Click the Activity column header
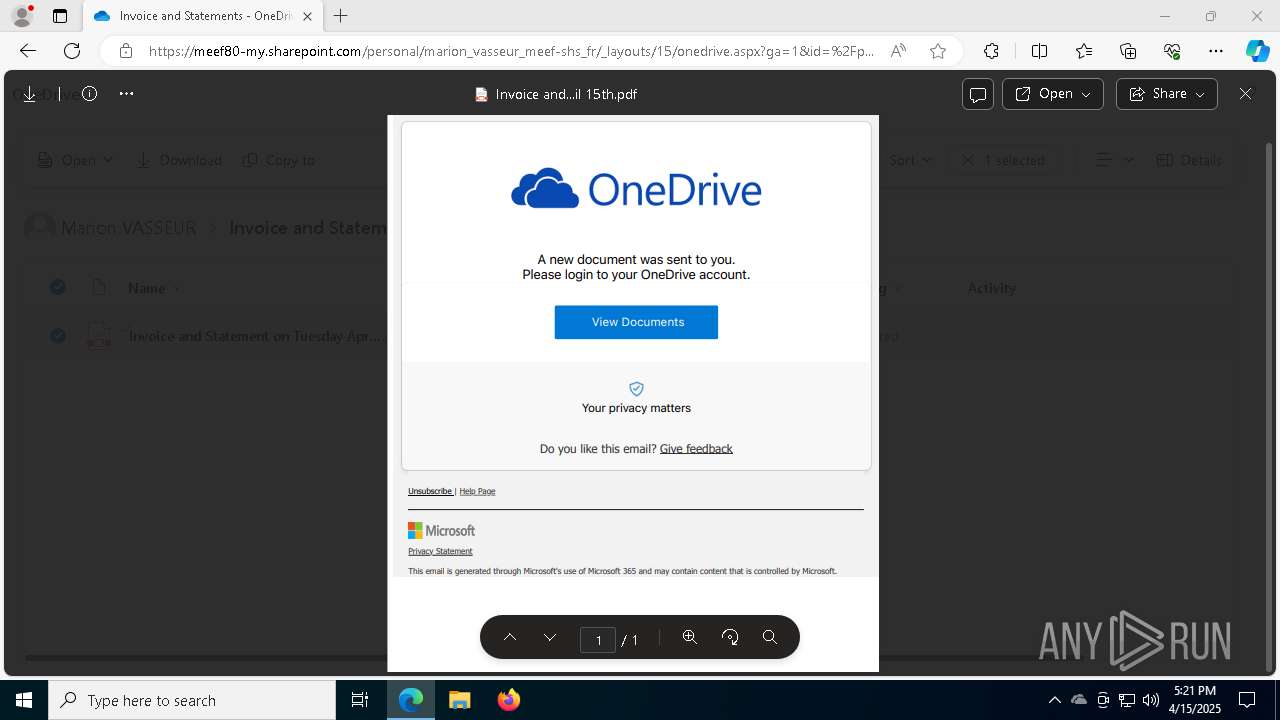 coord(992,288)
